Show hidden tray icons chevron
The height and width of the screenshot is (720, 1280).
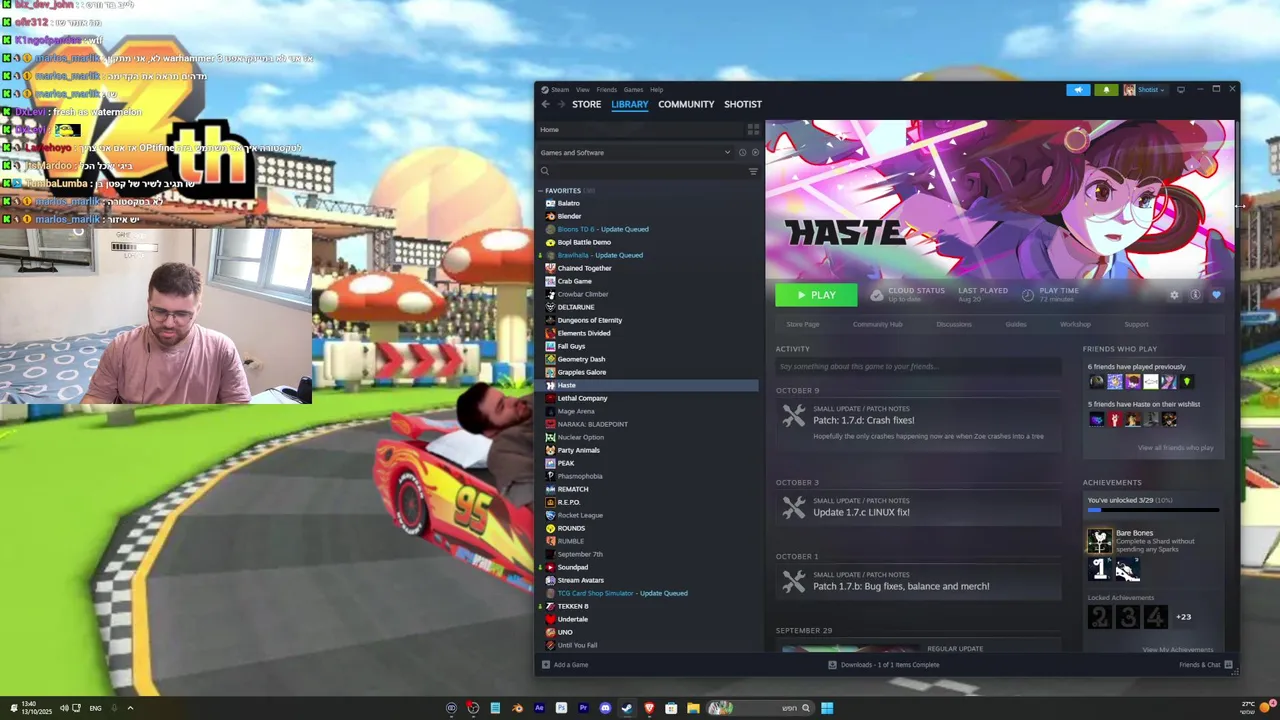point(130,708)
